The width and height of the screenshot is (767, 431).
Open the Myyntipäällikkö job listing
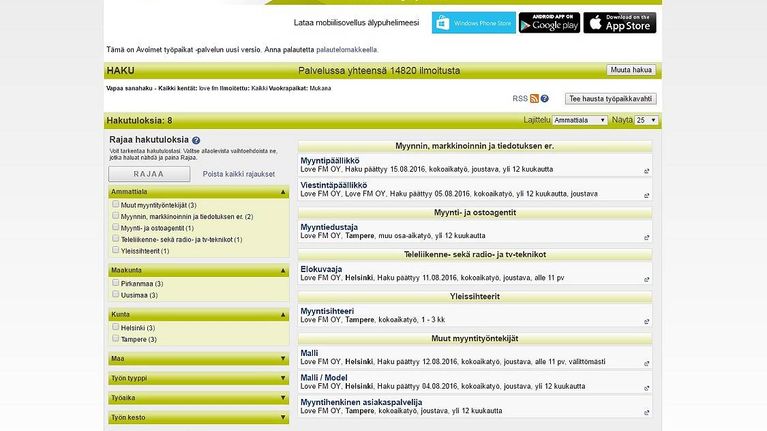(330, 160)
